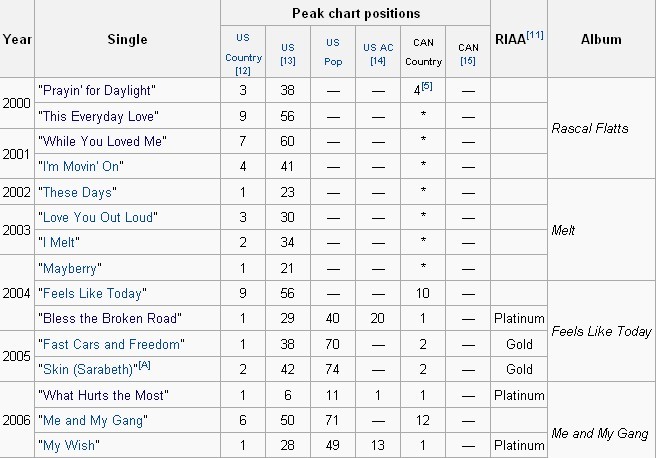Open the "Feels Like Today" single link

click(x=92, y=293)
